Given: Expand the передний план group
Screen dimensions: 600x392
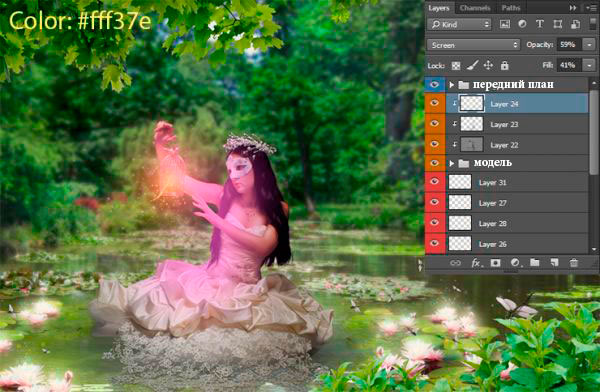Looking at the screenshot, I should 452,85.
